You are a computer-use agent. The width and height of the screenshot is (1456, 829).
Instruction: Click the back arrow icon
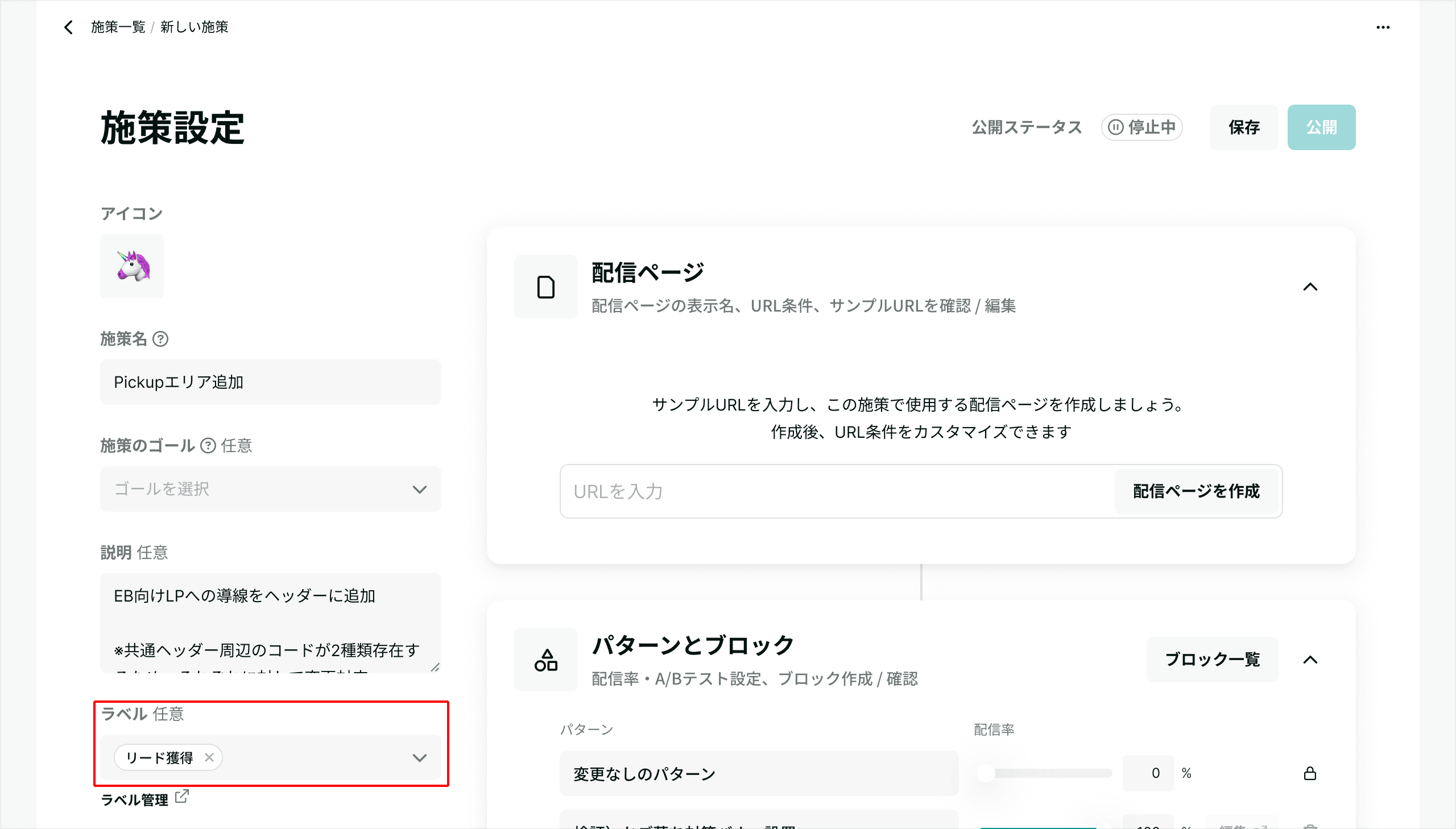click(x=68, y=27)
